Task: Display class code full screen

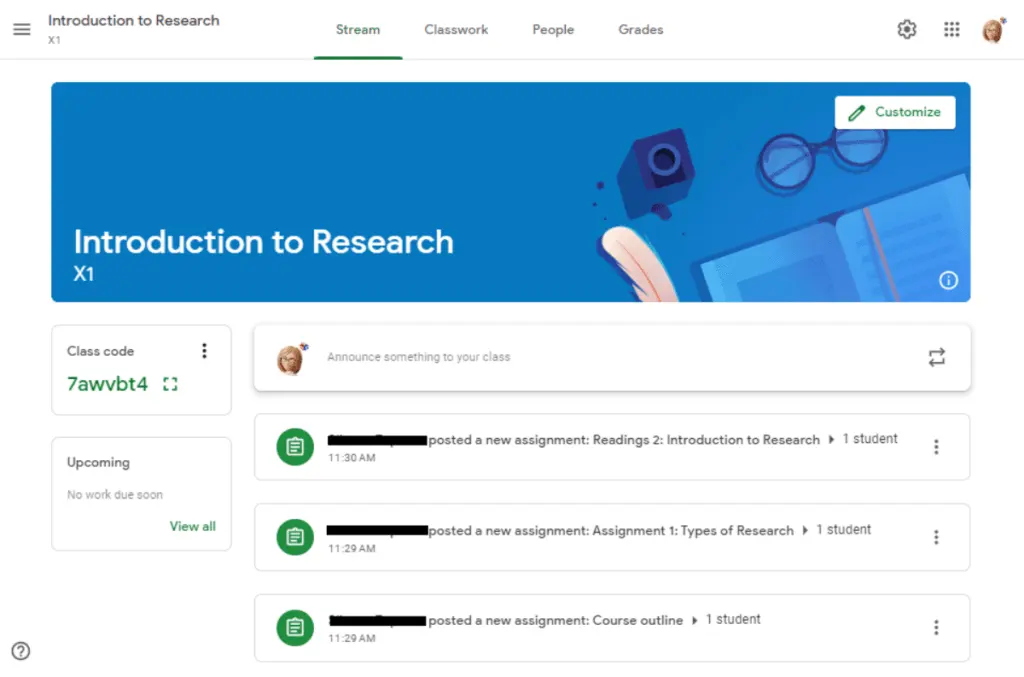Action: pos(170,384)
